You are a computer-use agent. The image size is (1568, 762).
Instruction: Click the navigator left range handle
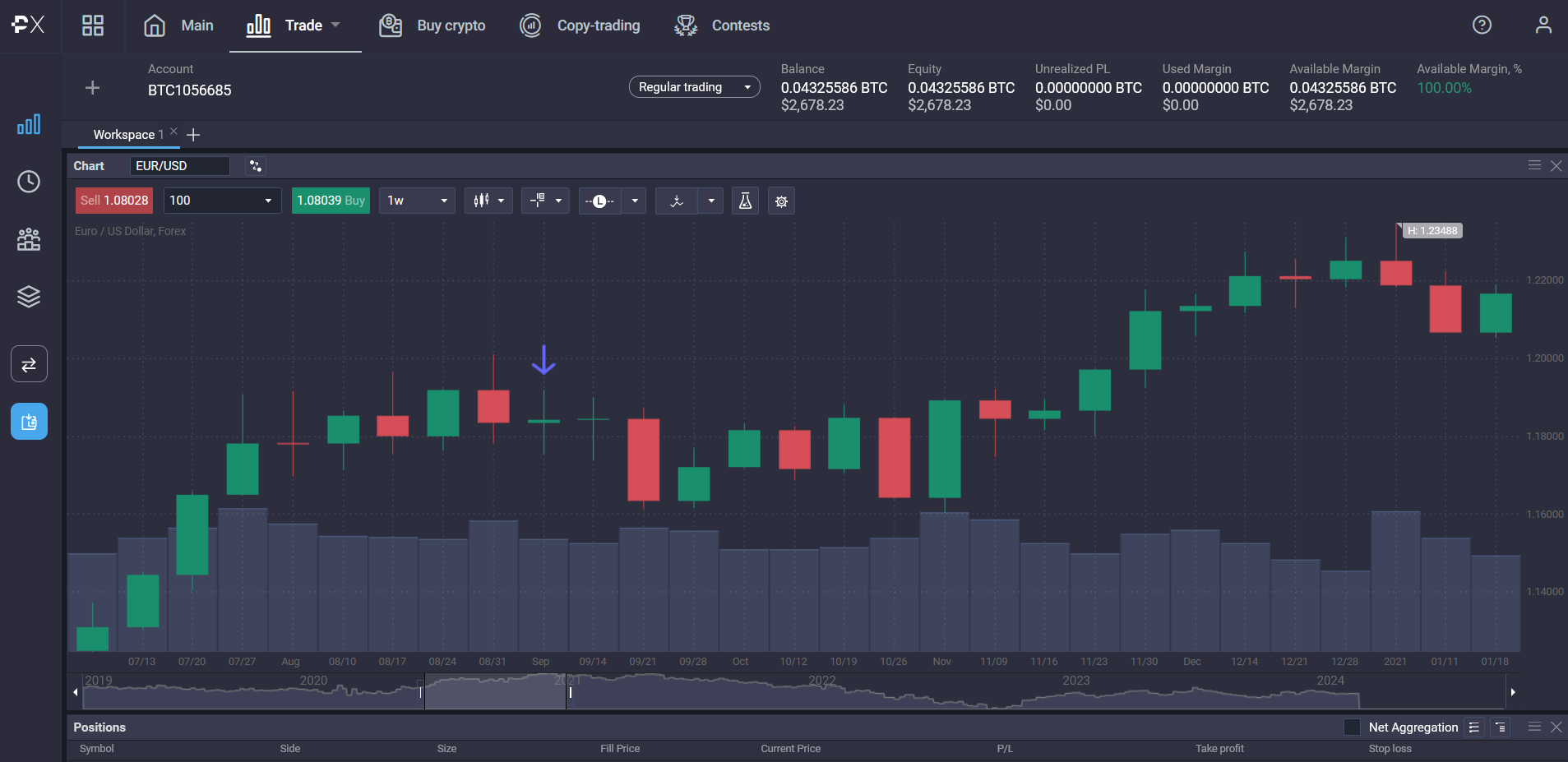[421, 692]
